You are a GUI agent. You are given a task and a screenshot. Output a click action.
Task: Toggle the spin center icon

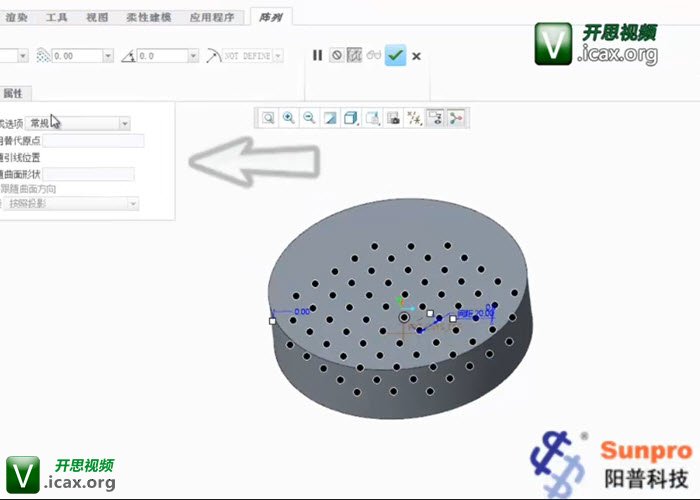click(x=456, y=118)
